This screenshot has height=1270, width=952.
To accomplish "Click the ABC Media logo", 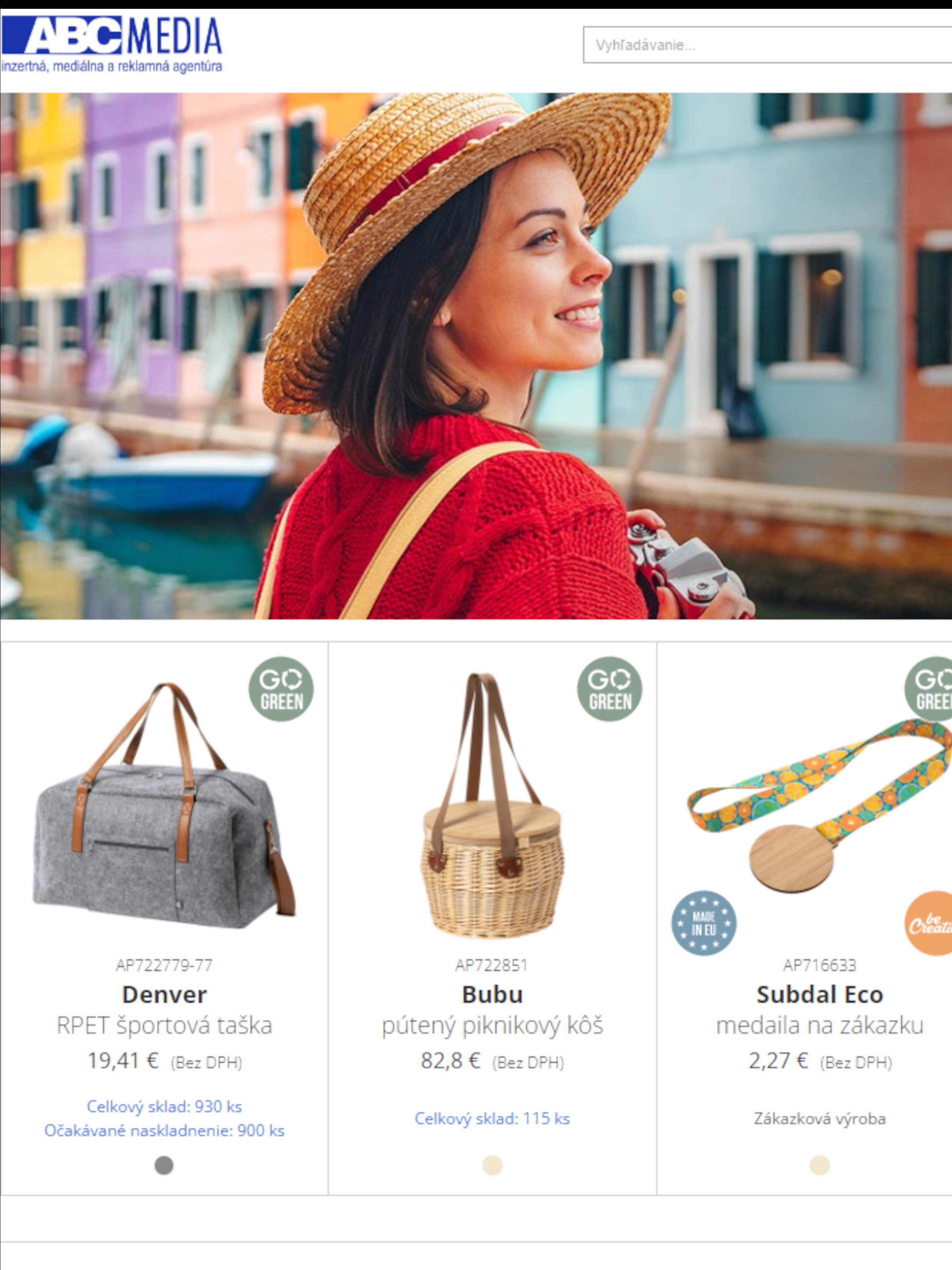I will [112, 45].
